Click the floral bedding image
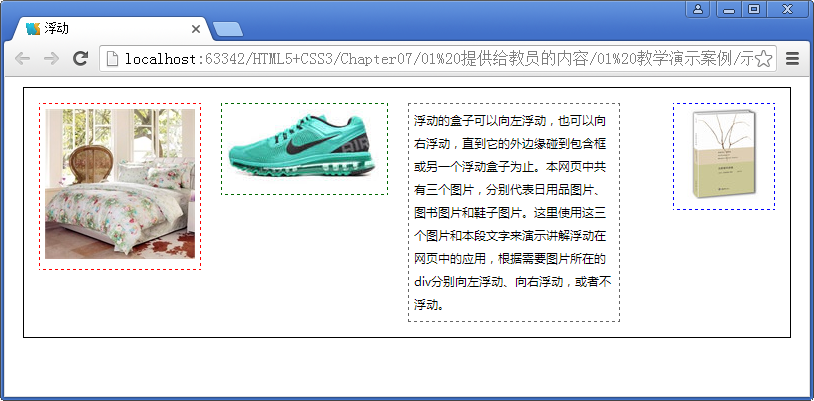The width and height of the screenshot is (814, 401). 120,184
